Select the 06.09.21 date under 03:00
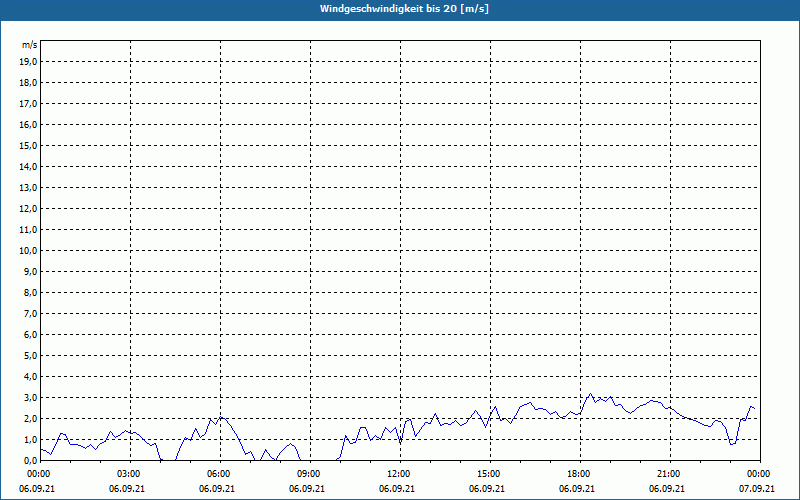Viewport: 800px width, 500px height. (x=127, y=489)
